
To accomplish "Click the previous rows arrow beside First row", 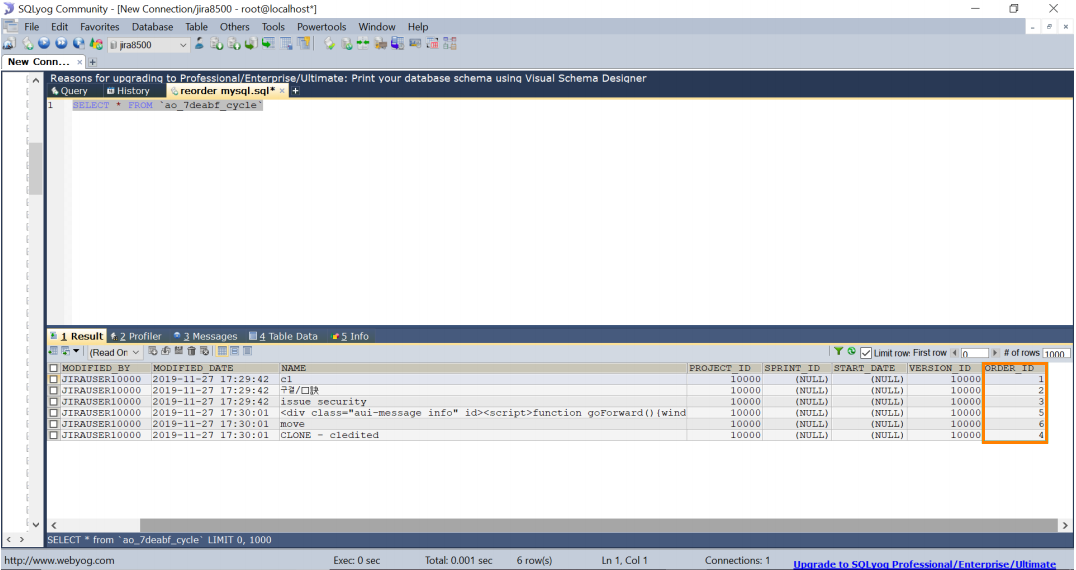I will pos(954,353).
